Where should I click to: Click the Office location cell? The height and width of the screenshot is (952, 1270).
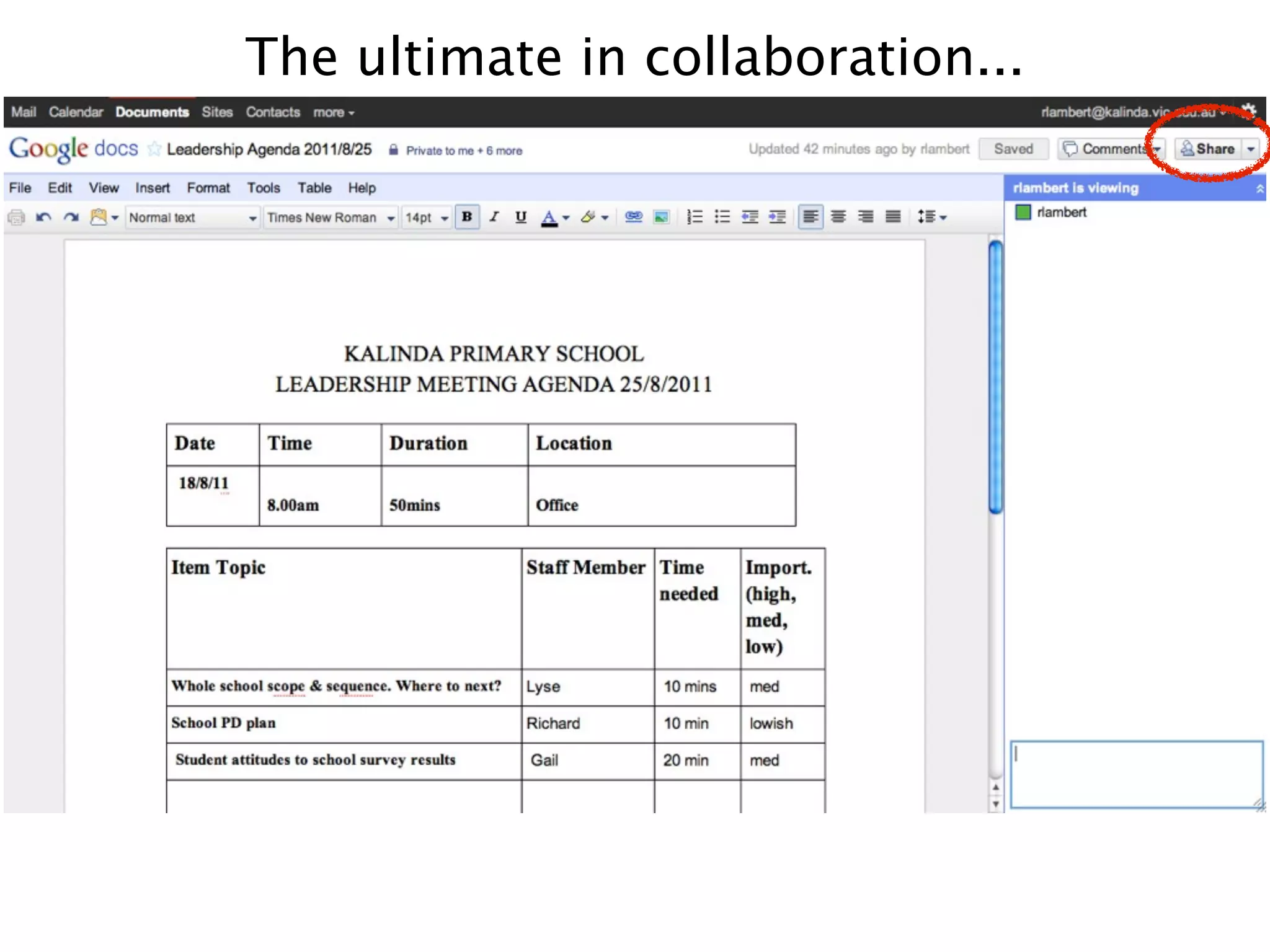click(x=662, y=496)
